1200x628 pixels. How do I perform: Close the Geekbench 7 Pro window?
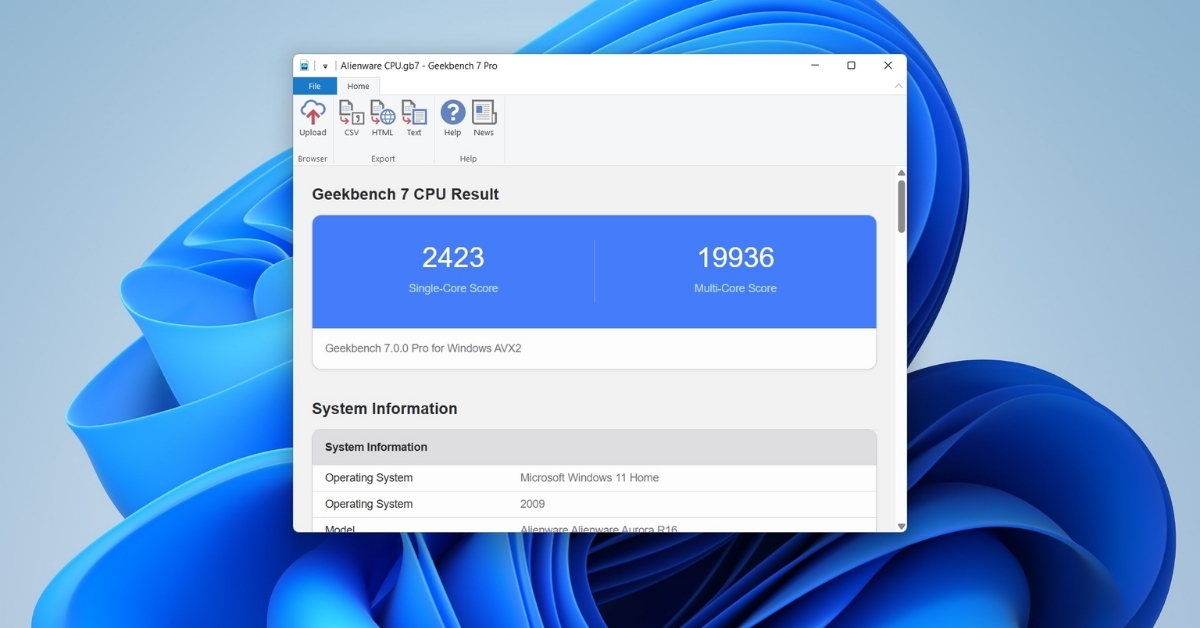click(x=888, y=66)
